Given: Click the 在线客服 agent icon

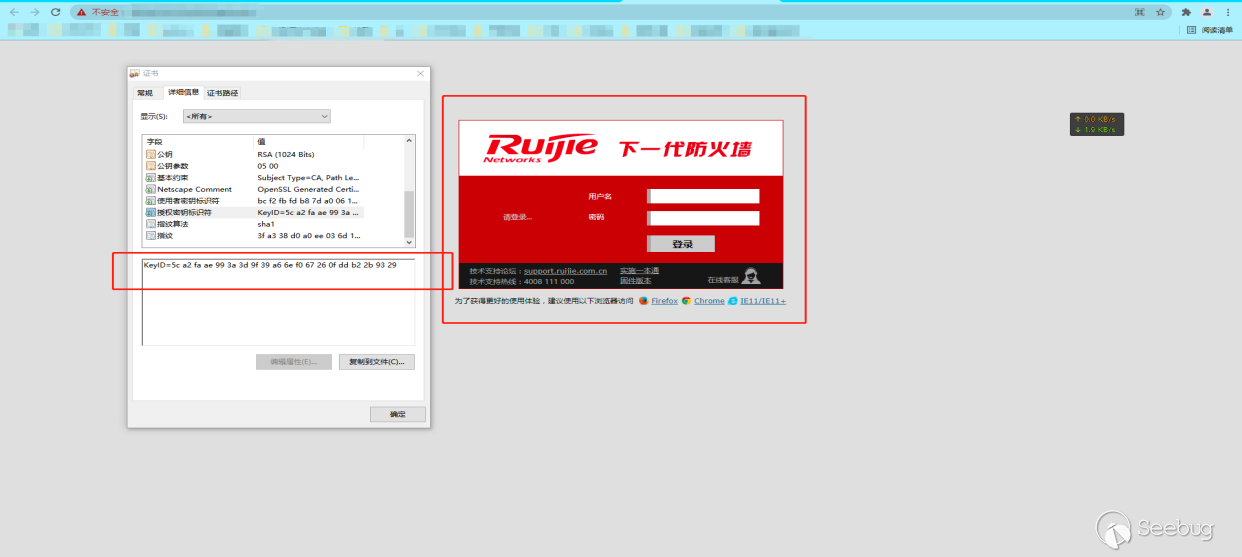Looking at the screenshot, I should coord(750,276).
